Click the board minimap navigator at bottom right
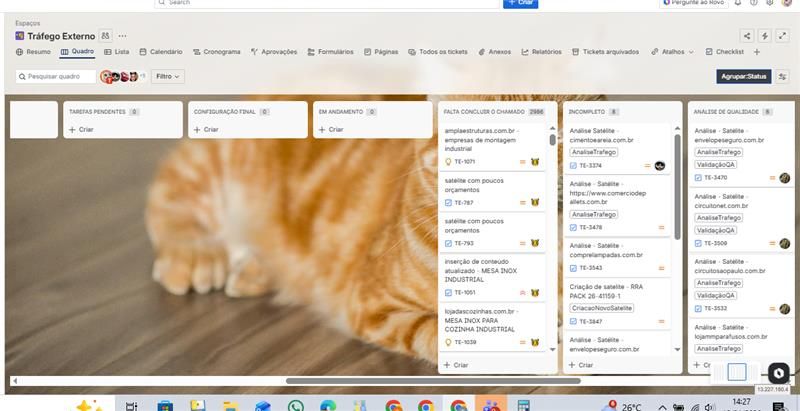800x411 pixels. [x=736, y=372]
